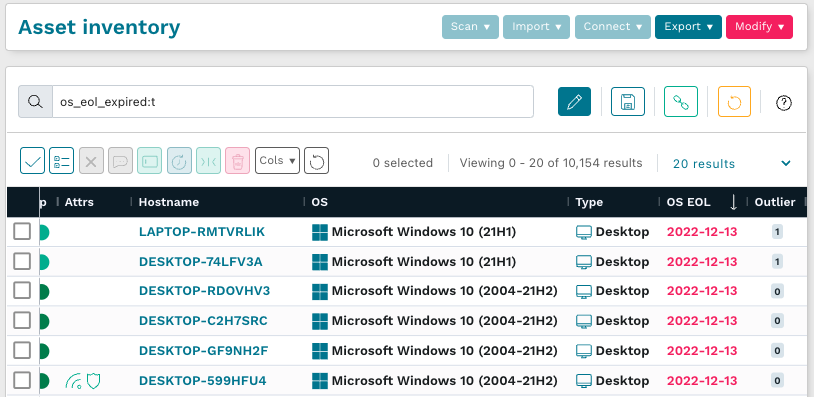Click the outlier badge on LAPTOP-RMTVRLIK row
Image resolution: width=814 pixels, height=397 pixels.
point(777,232)
